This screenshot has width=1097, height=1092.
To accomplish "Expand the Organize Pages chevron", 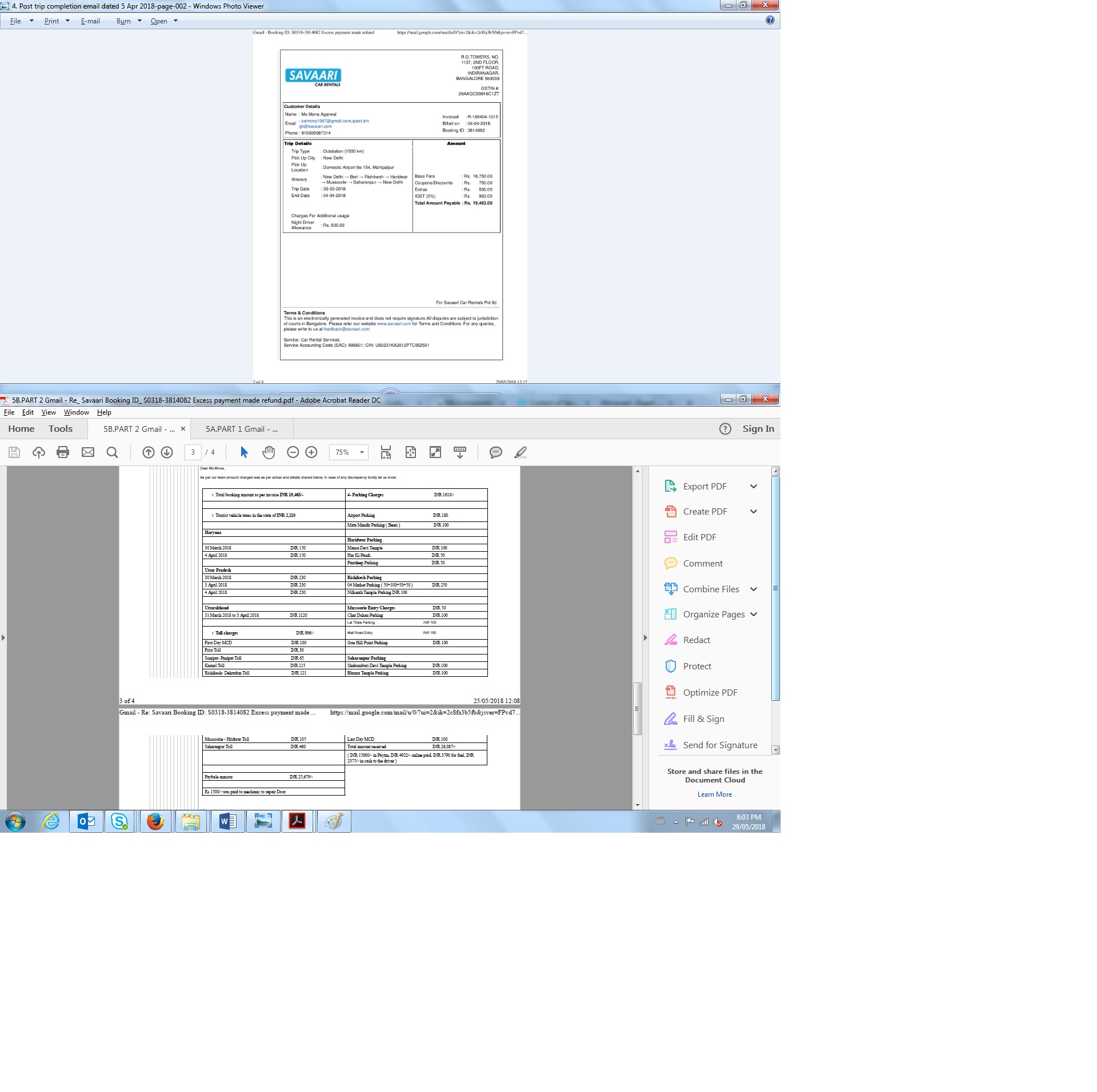I will [x=754, y=615].
